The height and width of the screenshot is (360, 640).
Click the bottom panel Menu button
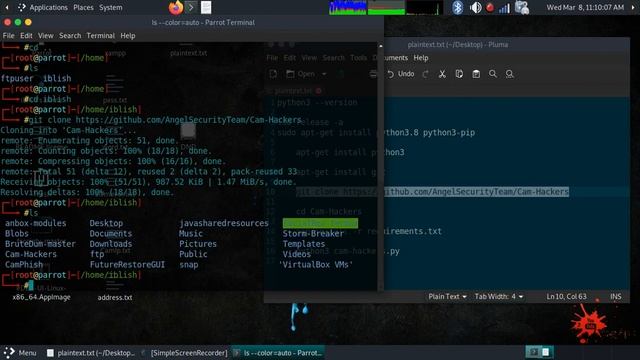coord(20,353)
